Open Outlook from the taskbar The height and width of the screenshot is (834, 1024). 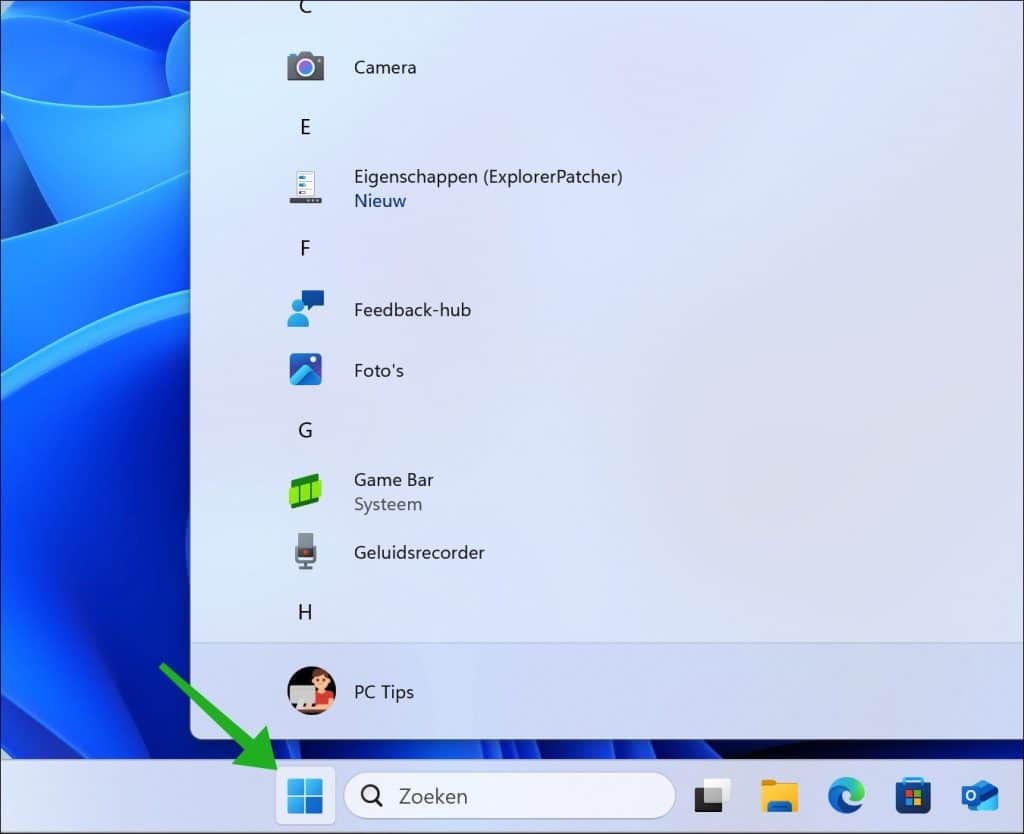coord(979,796)
